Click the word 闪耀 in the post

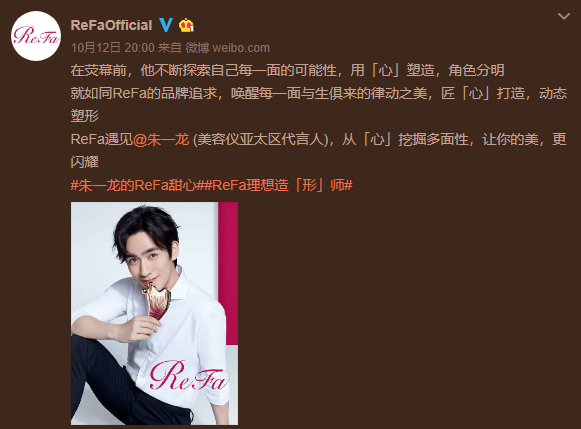pos(84,162)
